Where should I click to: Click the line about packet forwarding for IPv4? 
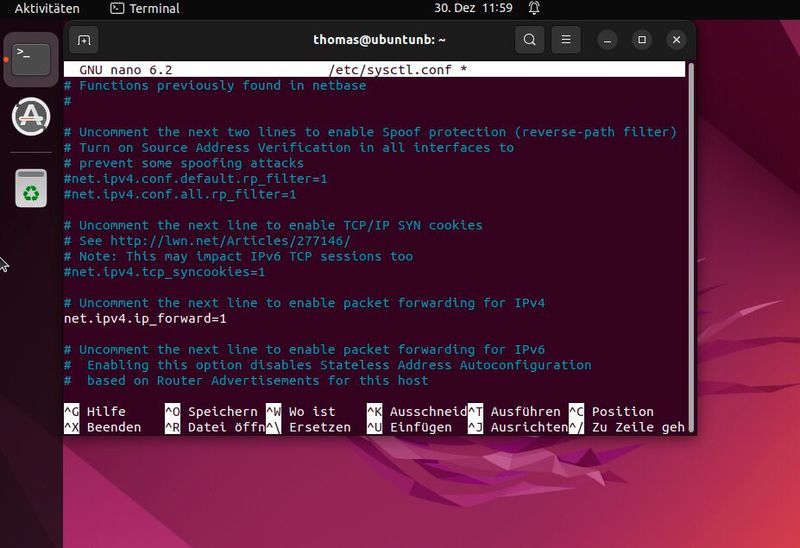click(304, 303)
